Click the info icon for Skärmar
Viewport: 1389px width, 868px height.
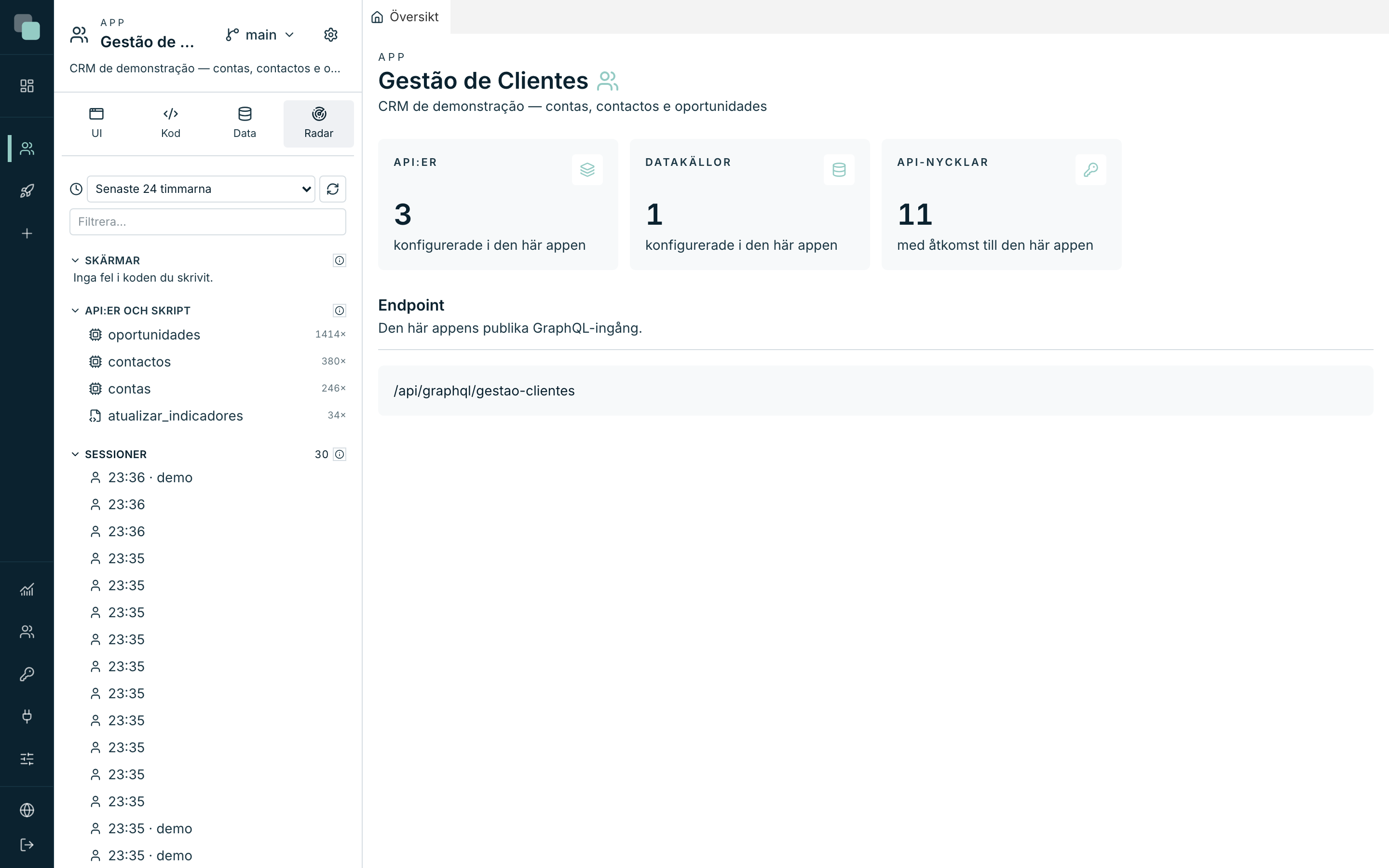340,260
